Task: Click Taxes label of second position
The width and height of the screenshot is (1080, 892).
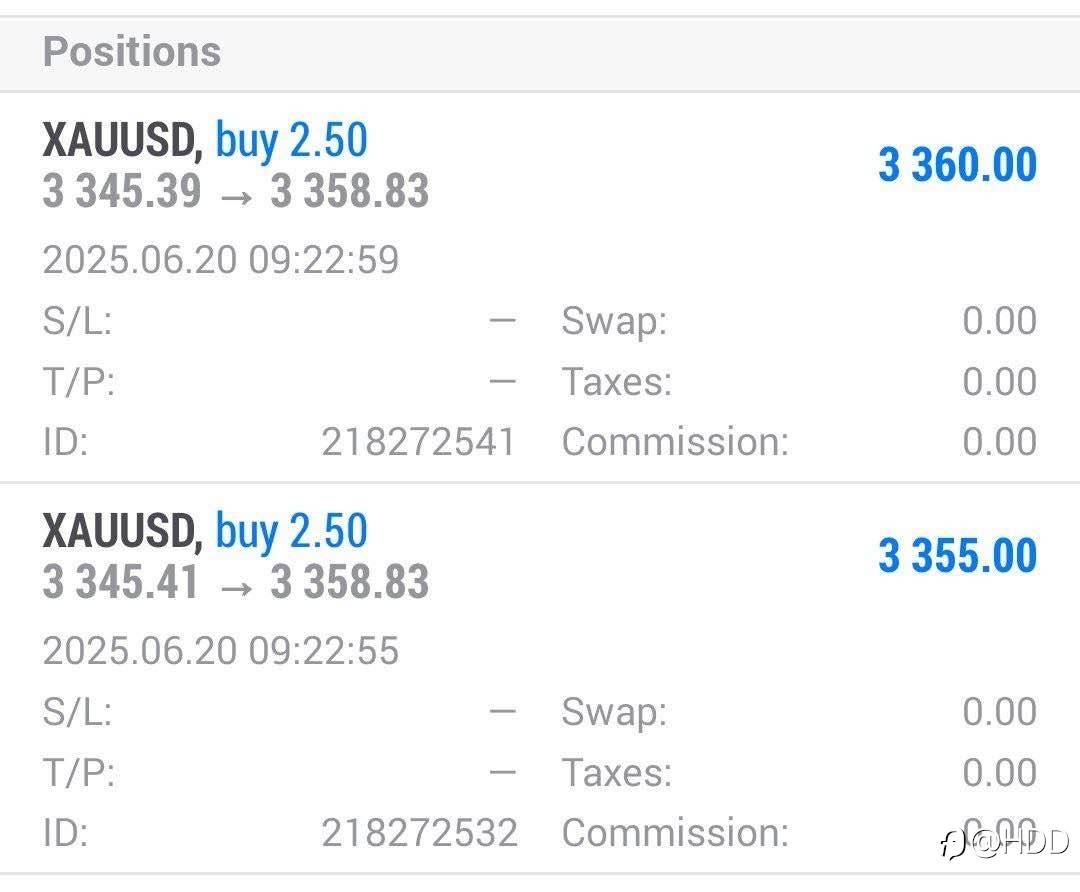Action: (616, 772)
